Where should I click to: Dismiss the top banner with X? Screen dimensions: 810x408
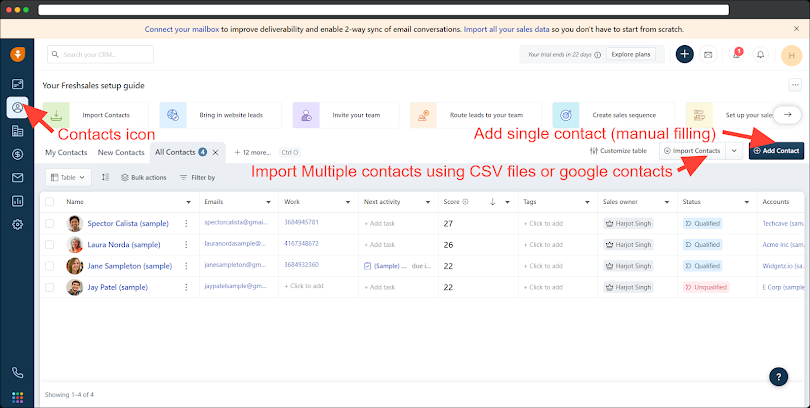point(797,29)
